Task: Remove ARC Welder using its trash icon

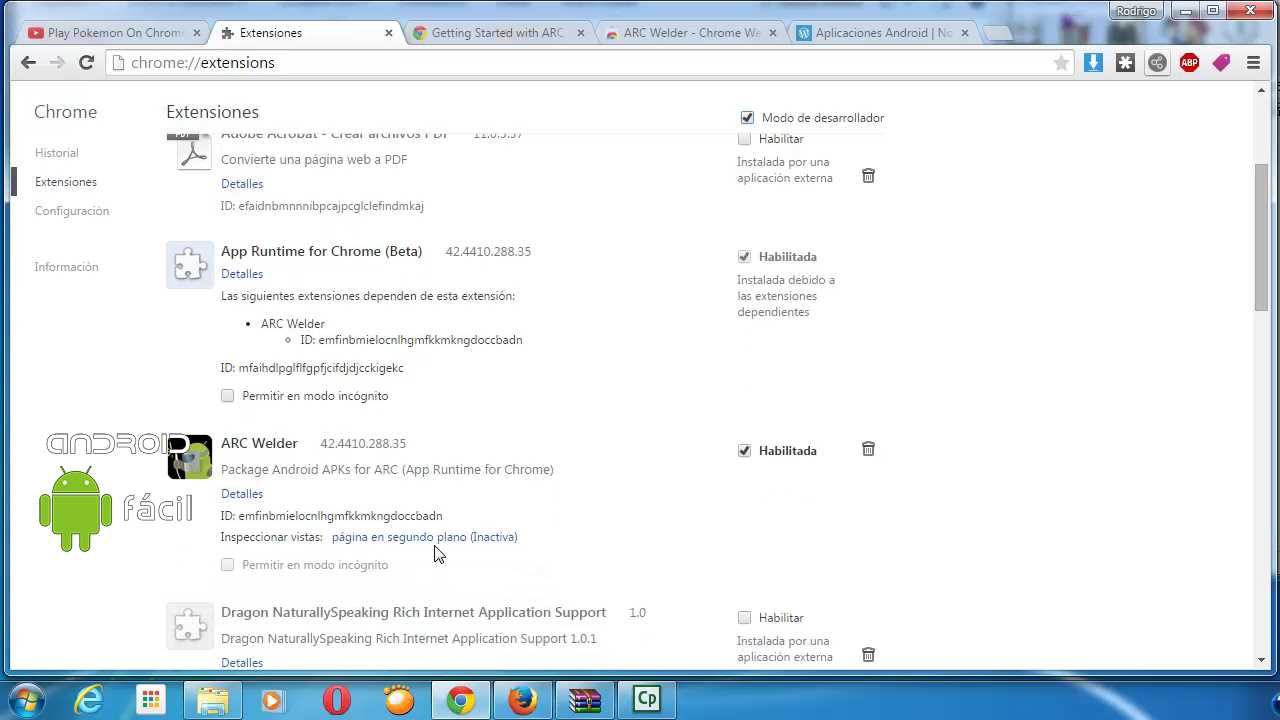Action: click(868, 449)
